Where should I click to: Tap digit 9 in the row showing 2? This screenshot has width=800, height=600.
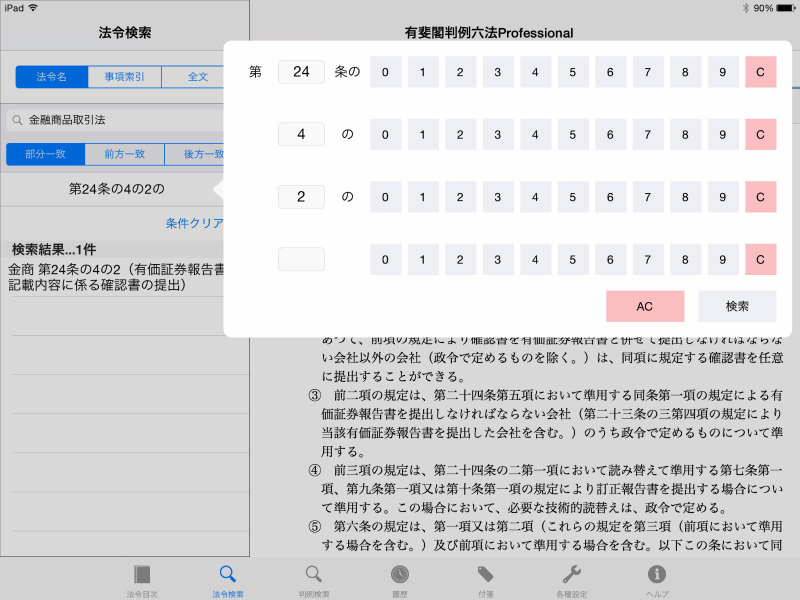723,197
